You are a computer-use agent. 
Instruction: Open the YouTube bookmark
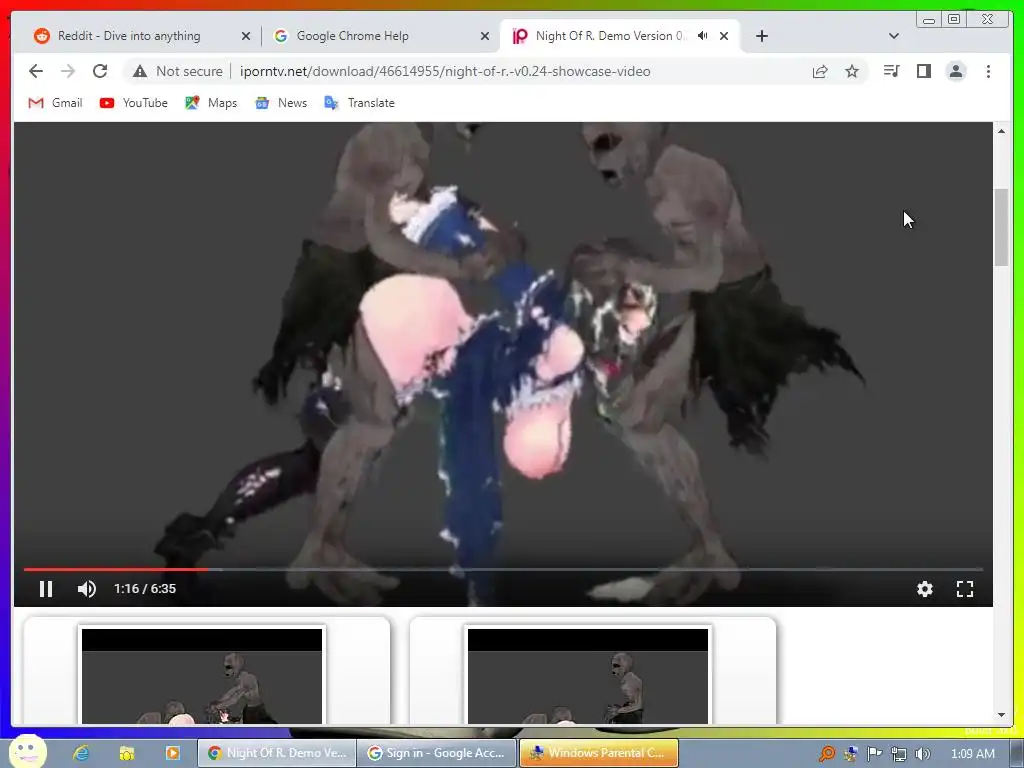tap(134, 103)
